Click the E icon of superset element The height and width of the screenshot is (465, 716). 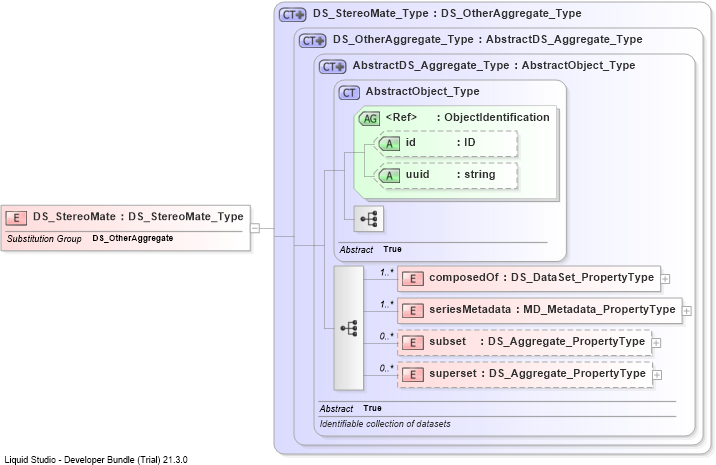413,375
